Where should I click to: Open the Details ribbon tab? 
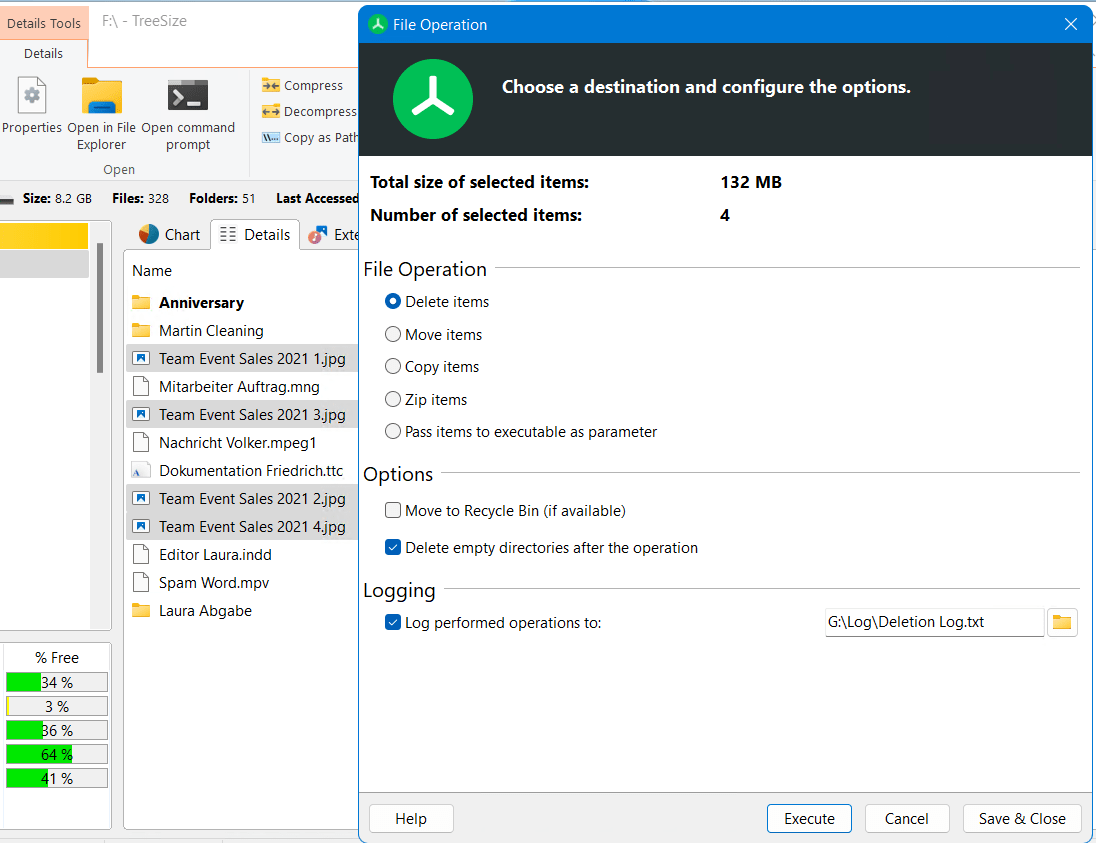(43, 54)
